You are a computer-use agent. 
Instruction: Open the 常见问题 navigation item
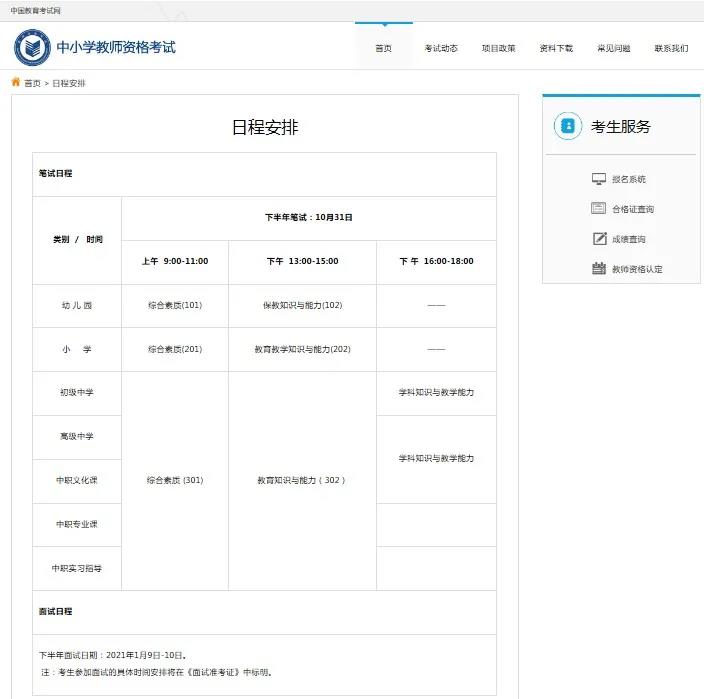point(613,48)
